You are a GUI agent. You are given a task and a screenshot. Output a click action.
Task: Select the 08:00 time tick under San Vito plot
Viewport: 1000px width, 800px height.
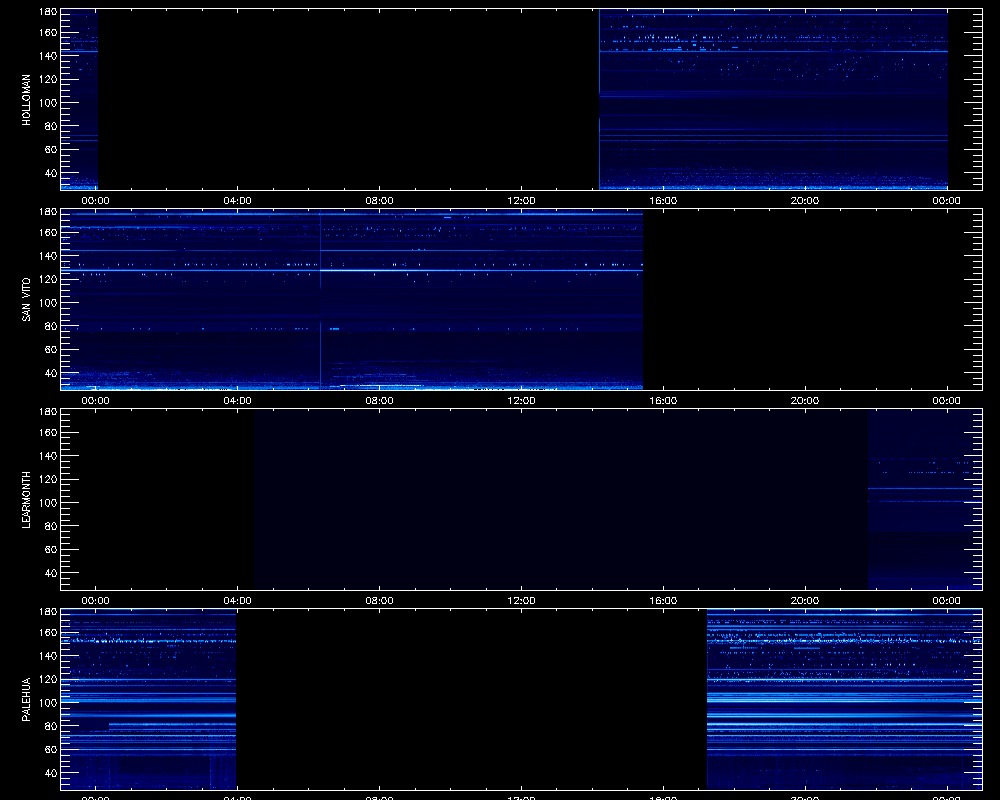379,401
